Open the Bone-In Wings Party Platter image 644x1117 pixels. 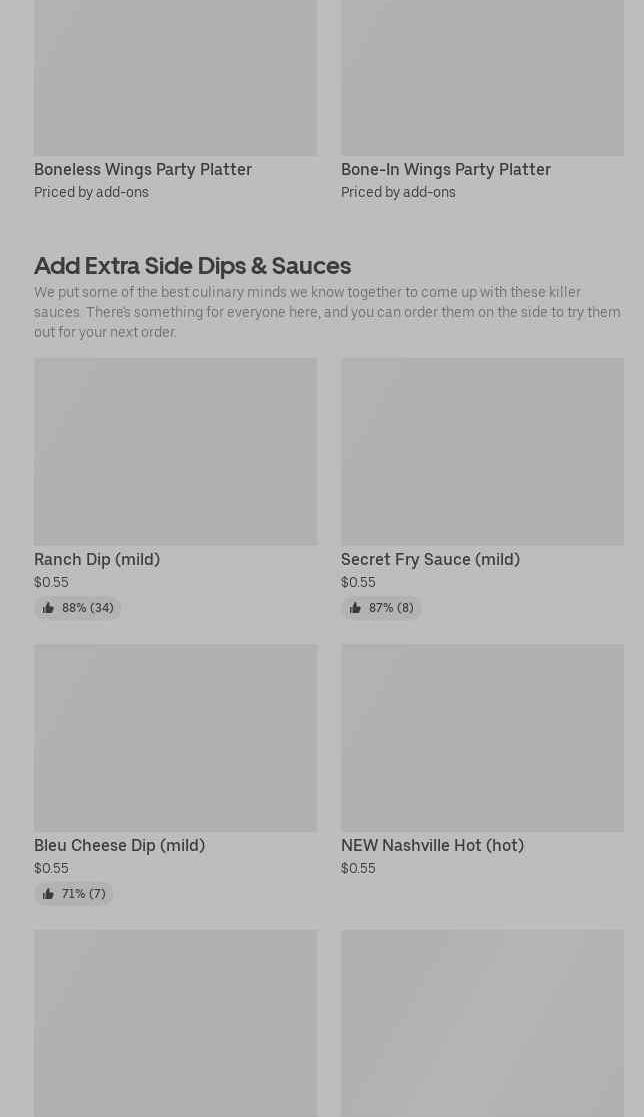coord(482,78)
